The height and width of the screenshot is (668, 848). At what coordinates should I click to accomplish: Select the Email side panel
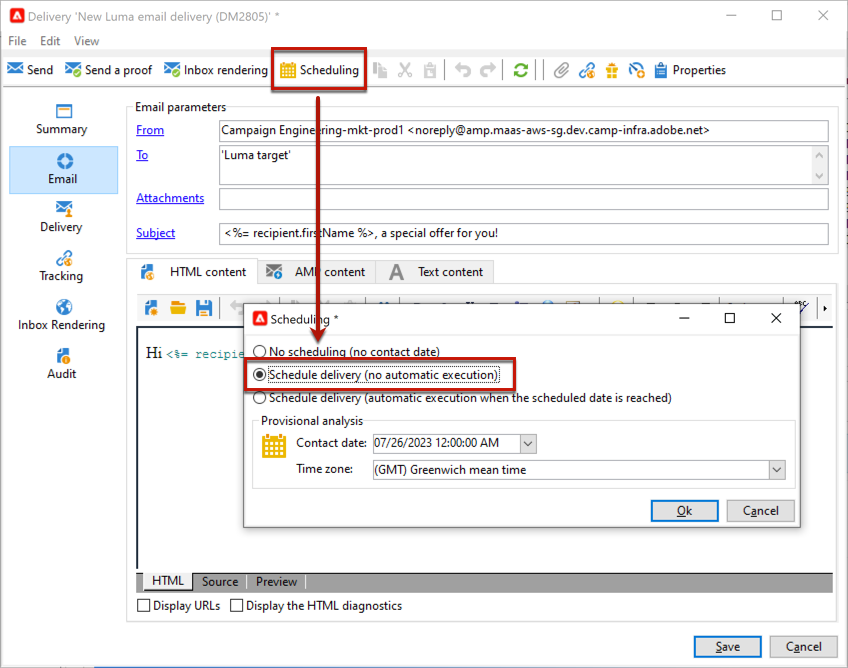click(x=63, y=169)
